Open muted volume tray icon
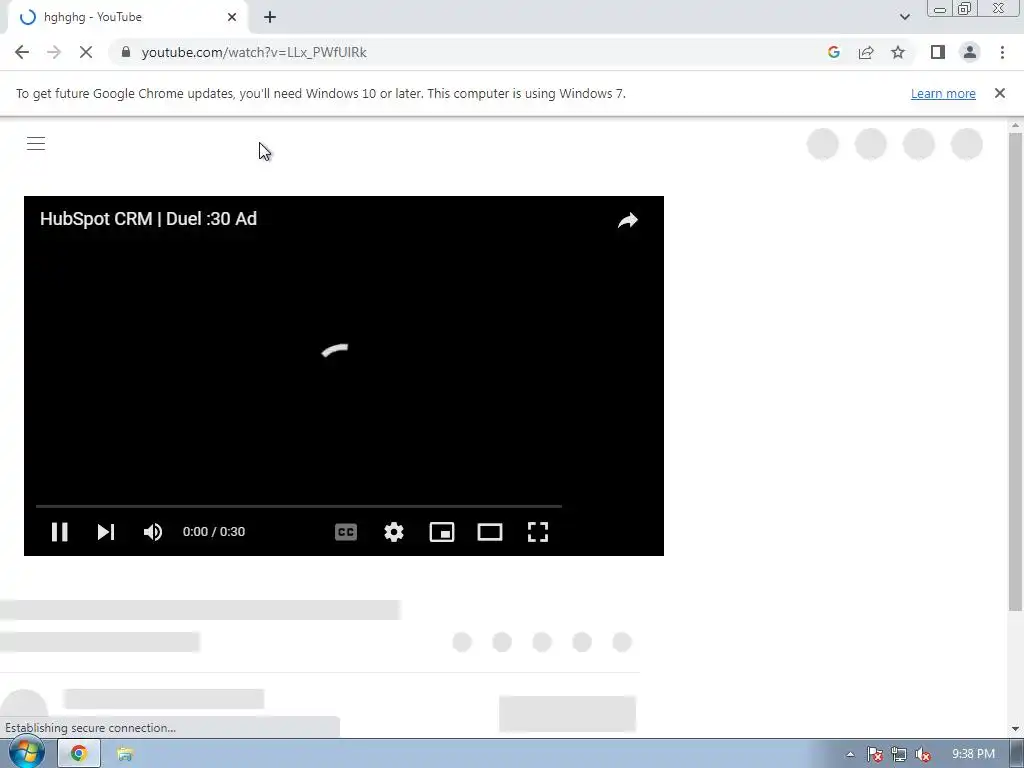The height and width of the screenshot is (768, 1024). tap(923, 754)
